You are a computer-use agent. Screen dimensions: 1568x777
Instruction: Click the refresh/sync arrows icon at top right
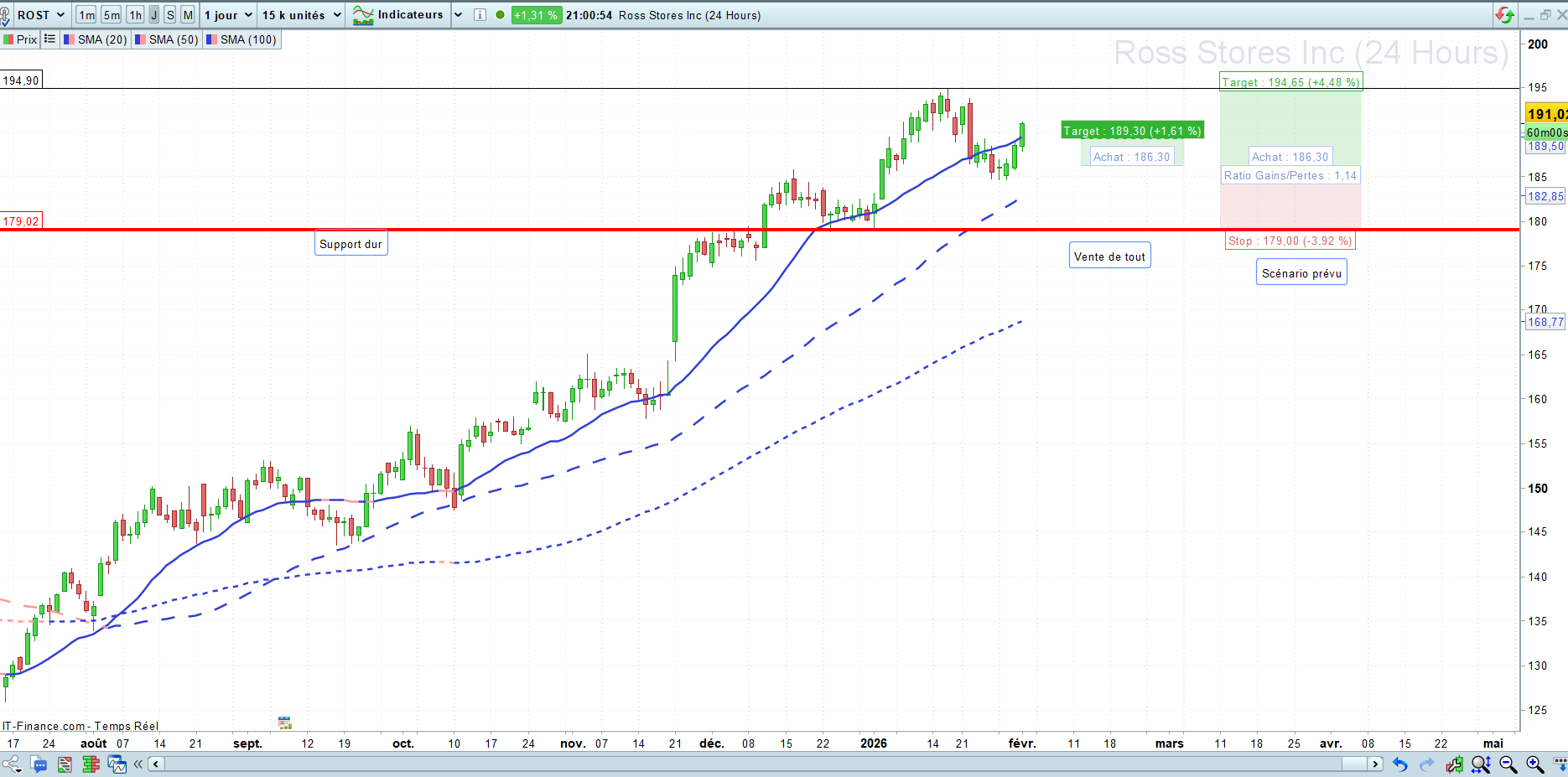coord(1505,15)
